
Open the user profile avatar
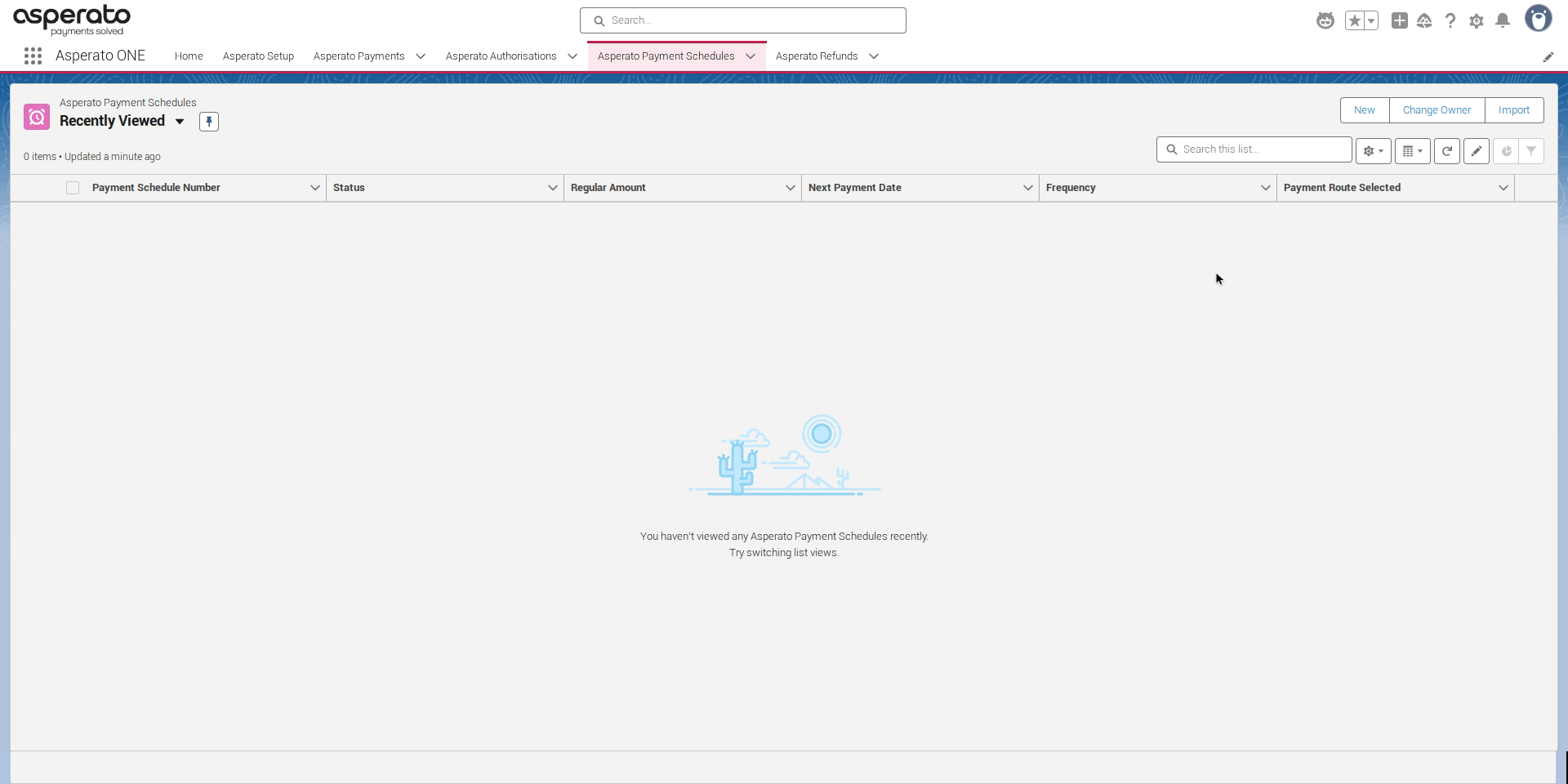point(1539,19)
